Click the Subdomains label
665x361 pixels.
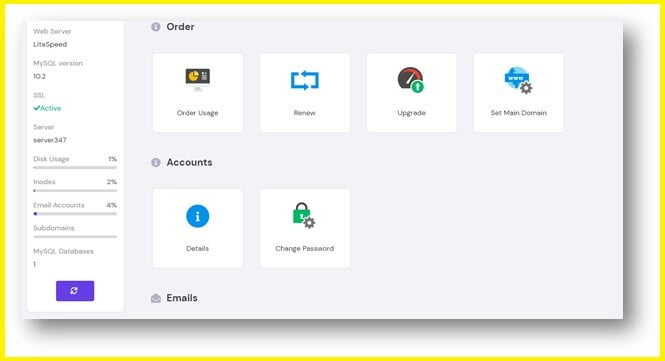tap(53, 228)
